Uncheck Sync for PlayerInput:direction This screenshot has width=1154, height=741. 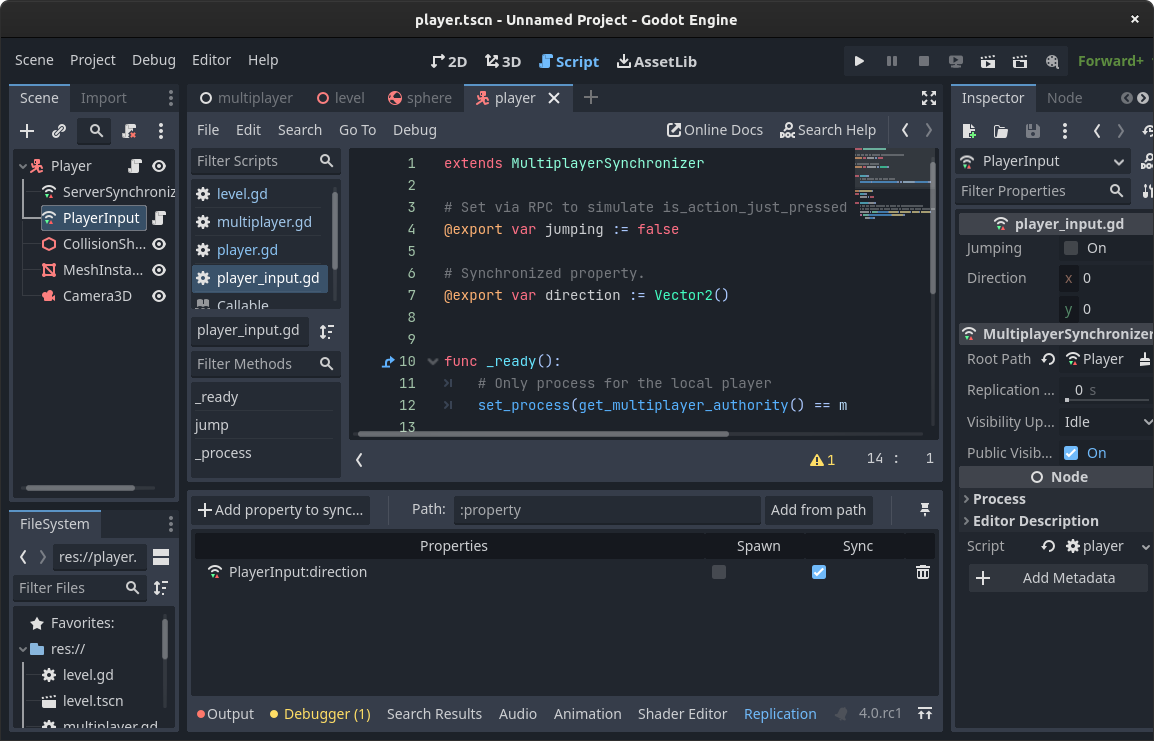pyautogui.click(x=818, y=572)
